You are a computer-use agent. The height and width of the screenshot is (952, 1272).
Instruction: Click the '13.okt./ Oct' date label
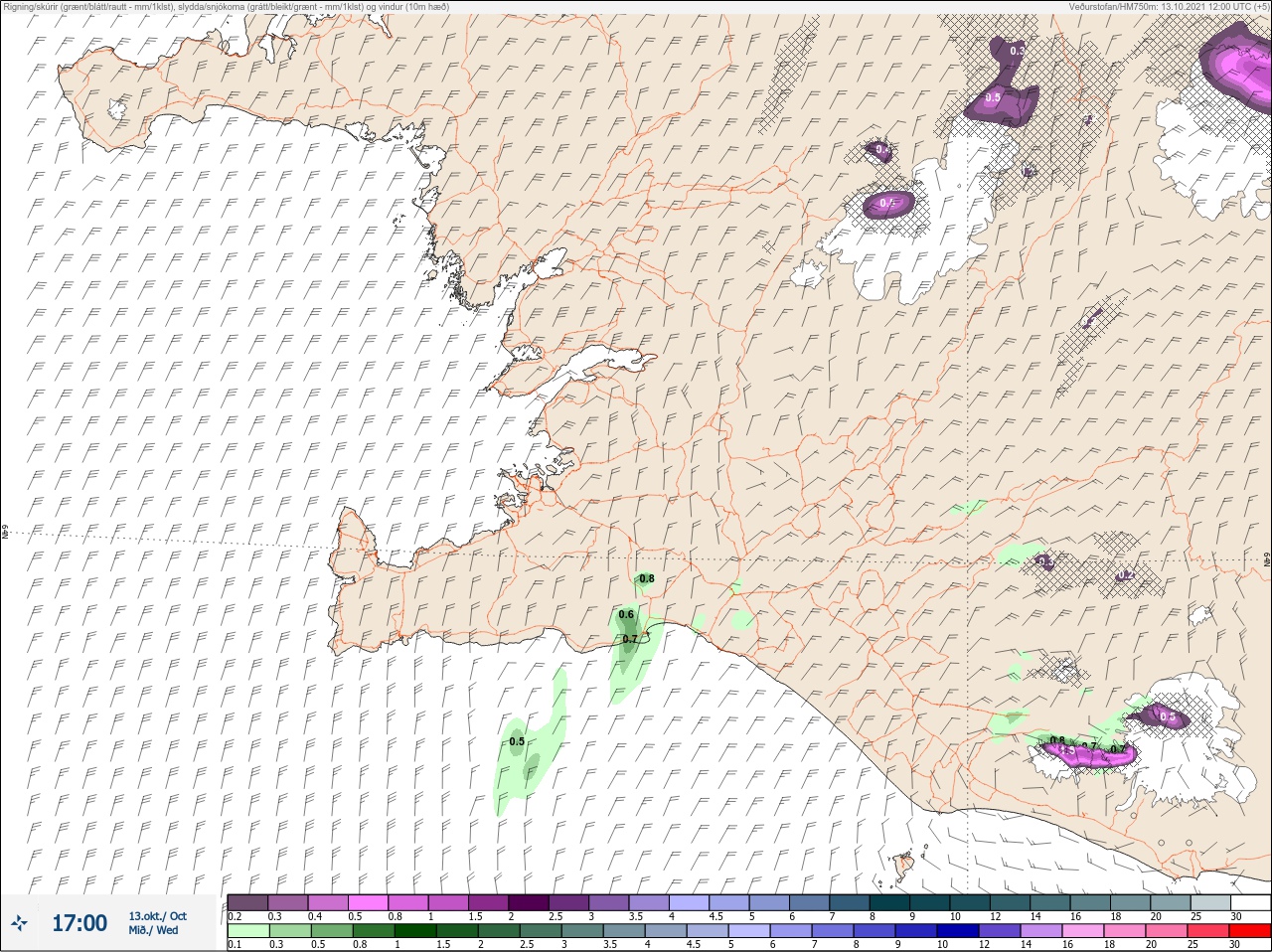click(157, 916)
